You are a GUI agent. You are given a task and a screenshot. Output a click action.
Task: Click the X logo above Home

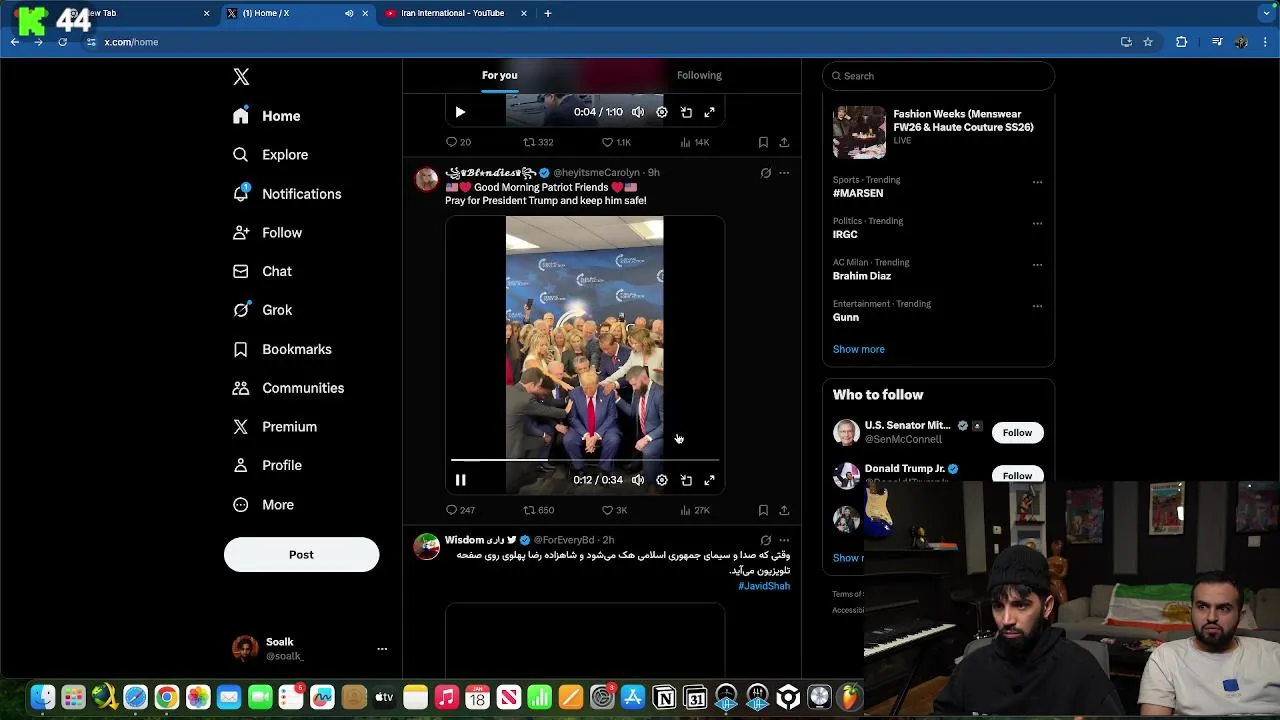(x=241, y=77)
